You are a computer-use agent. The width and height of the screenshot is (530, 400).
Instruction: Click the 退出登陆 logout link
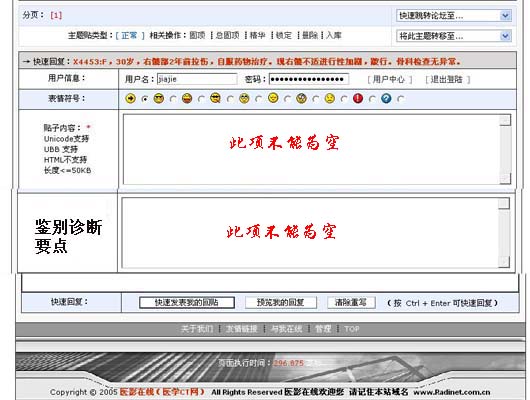pyautogui.click(x=447, y=79)
